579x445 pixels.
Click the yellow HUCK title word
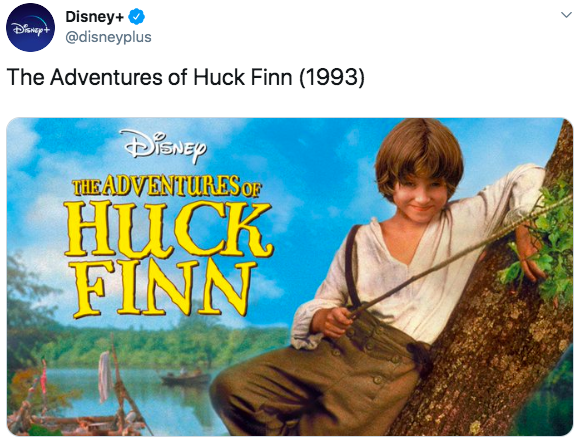(x=168, y=229)
